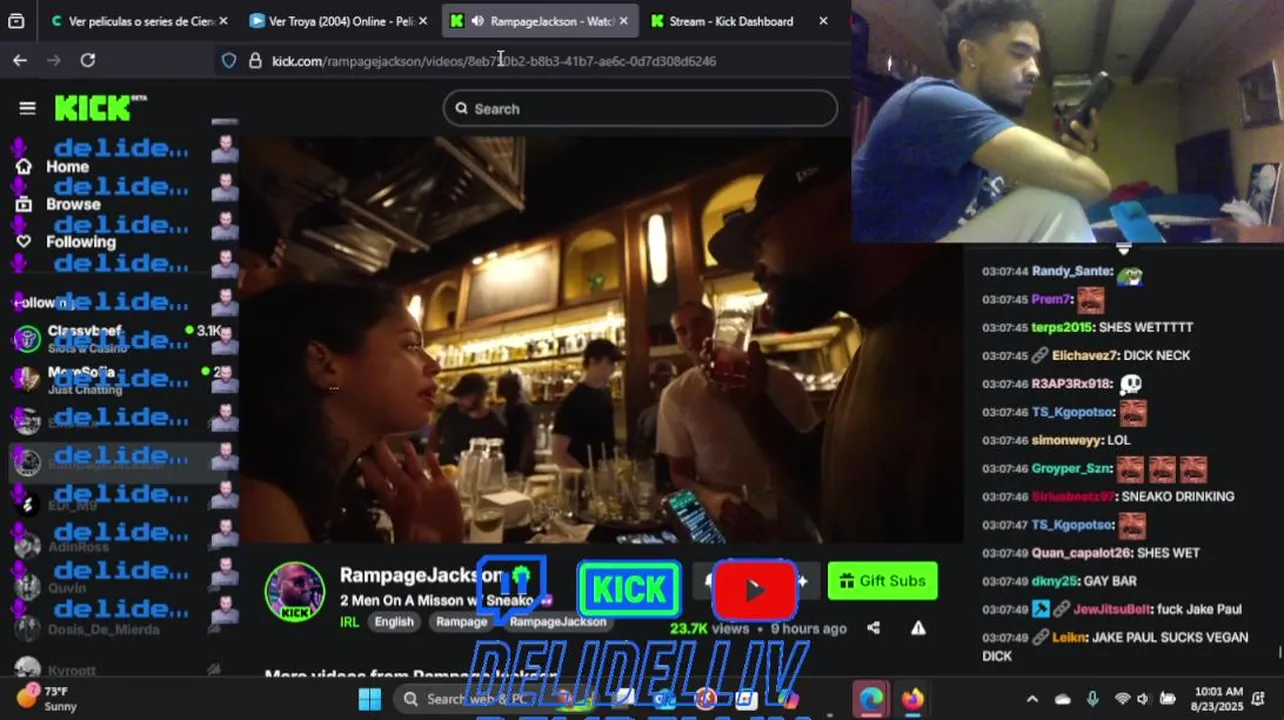Click chat username terps2015

click(1062, 327)
